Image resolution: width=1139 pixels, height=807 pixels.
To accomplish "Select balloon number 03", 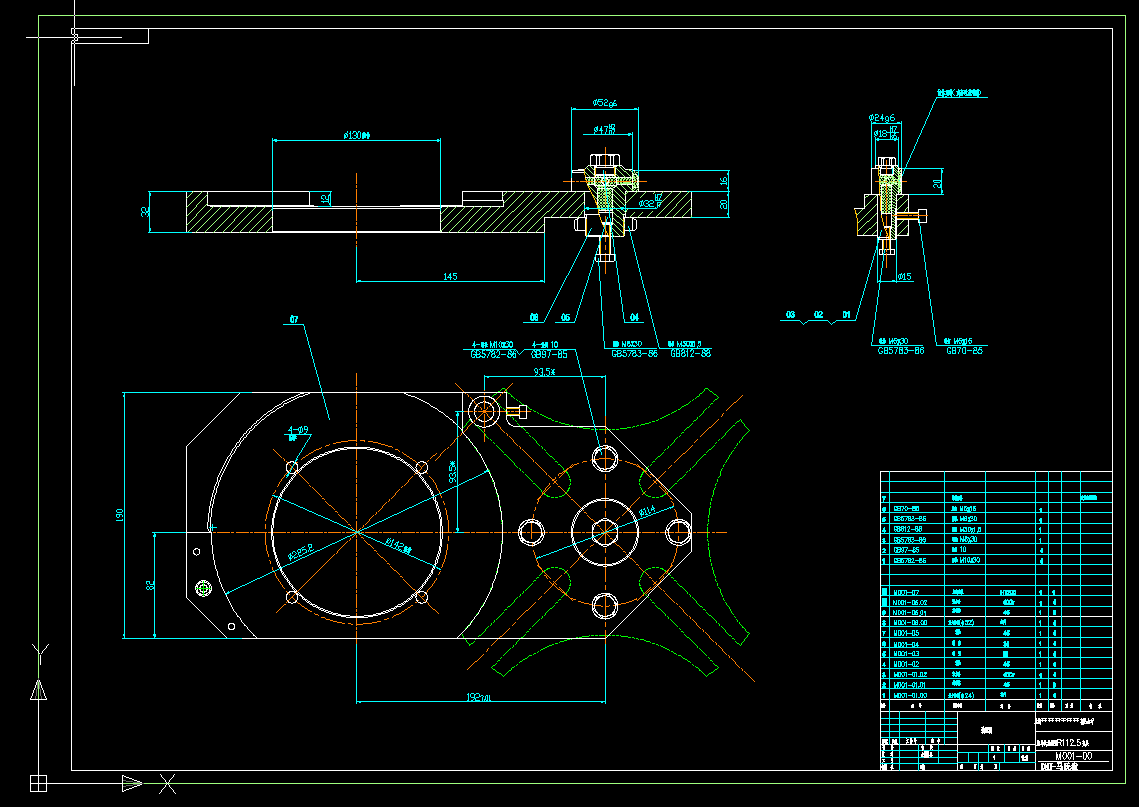I will coord(790,315).
